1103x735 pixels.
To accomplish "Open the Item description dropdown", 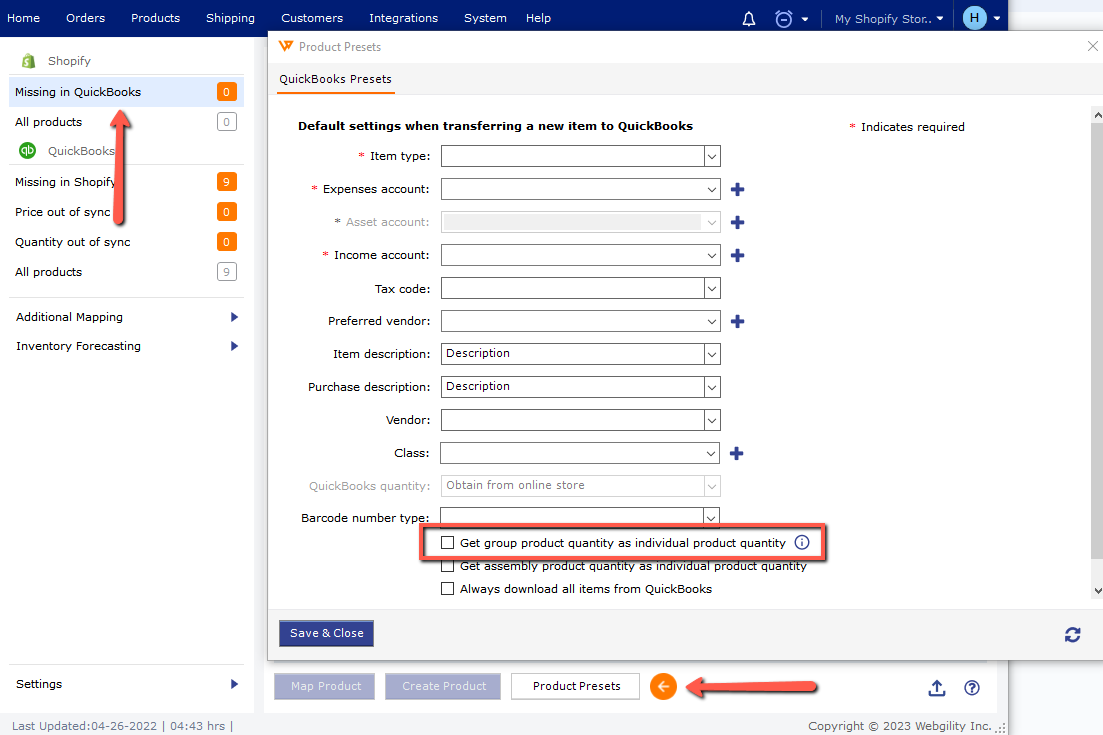I will [x=712, y=354].
